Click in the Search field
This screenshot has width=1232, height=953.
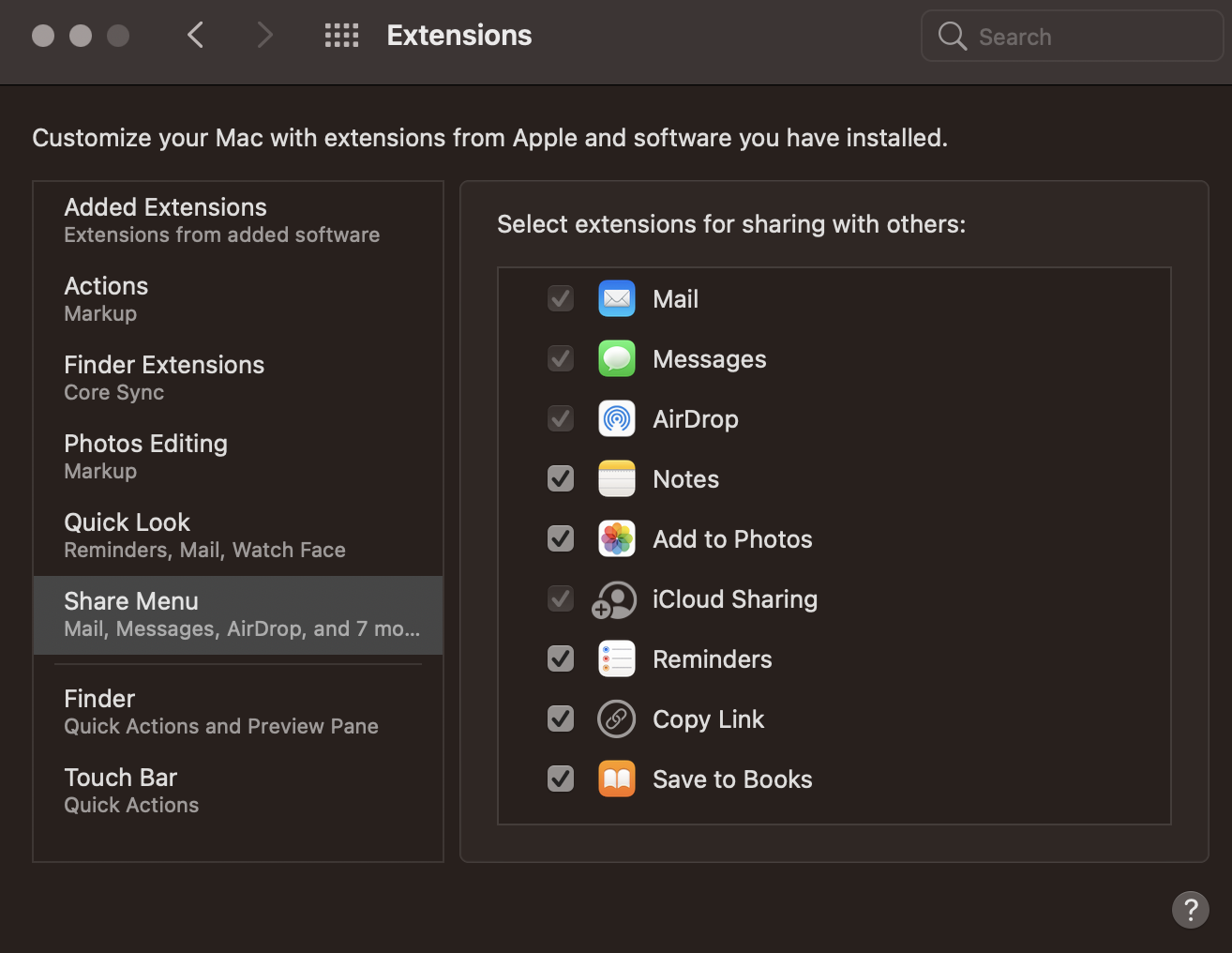(1073, 36)
